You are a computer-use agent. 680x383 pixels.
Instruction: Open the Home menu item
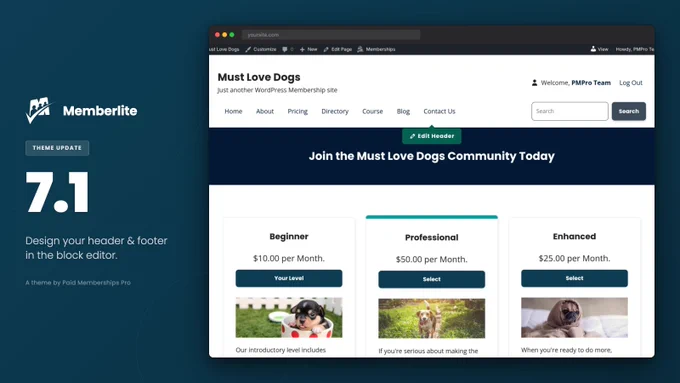[x=233, y=111]
